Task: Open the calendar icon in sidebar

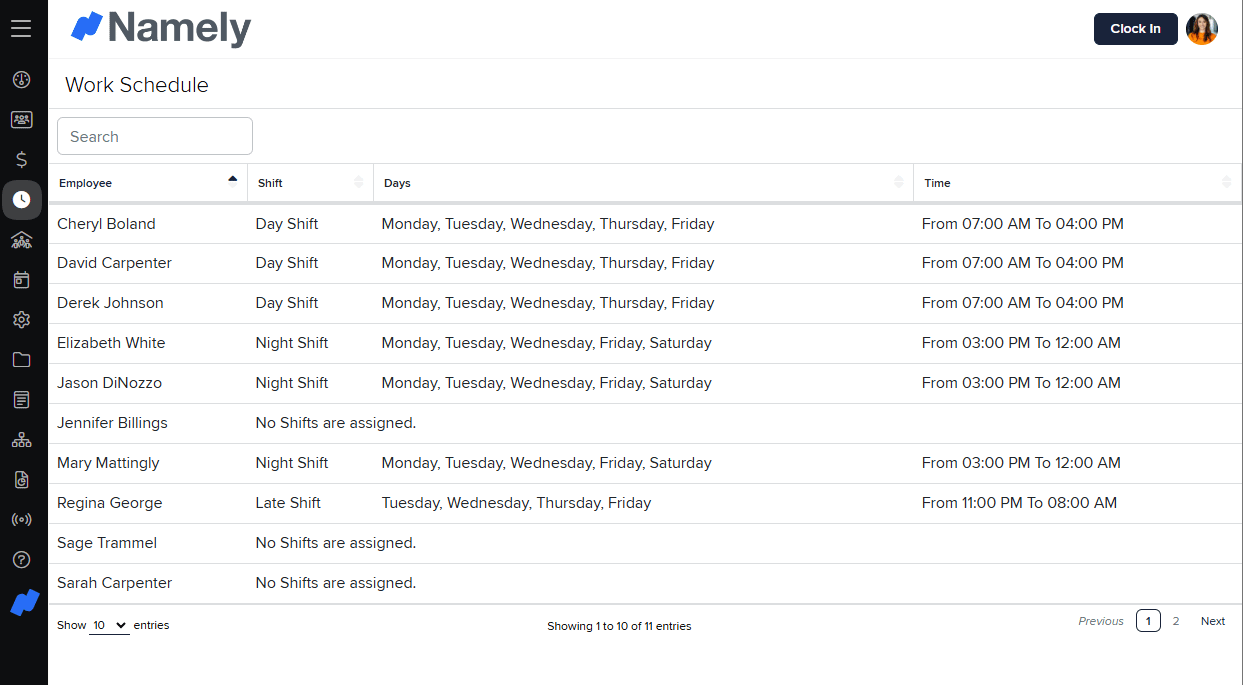Action: tap(21, 280)
